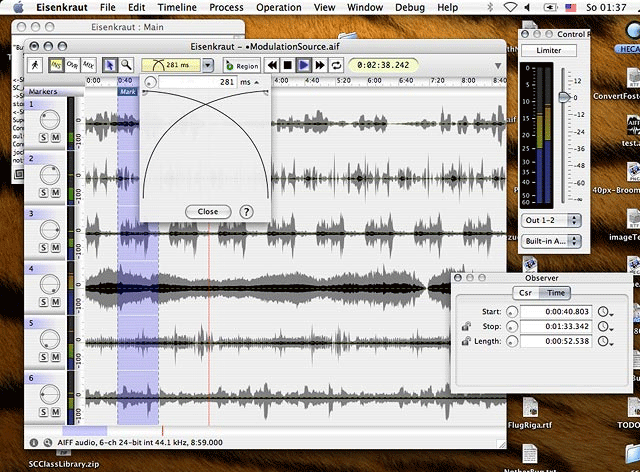Select the magnifier zoom tool
The width and height of the screenshot is (640, 472).
click(x=127, y=65)
